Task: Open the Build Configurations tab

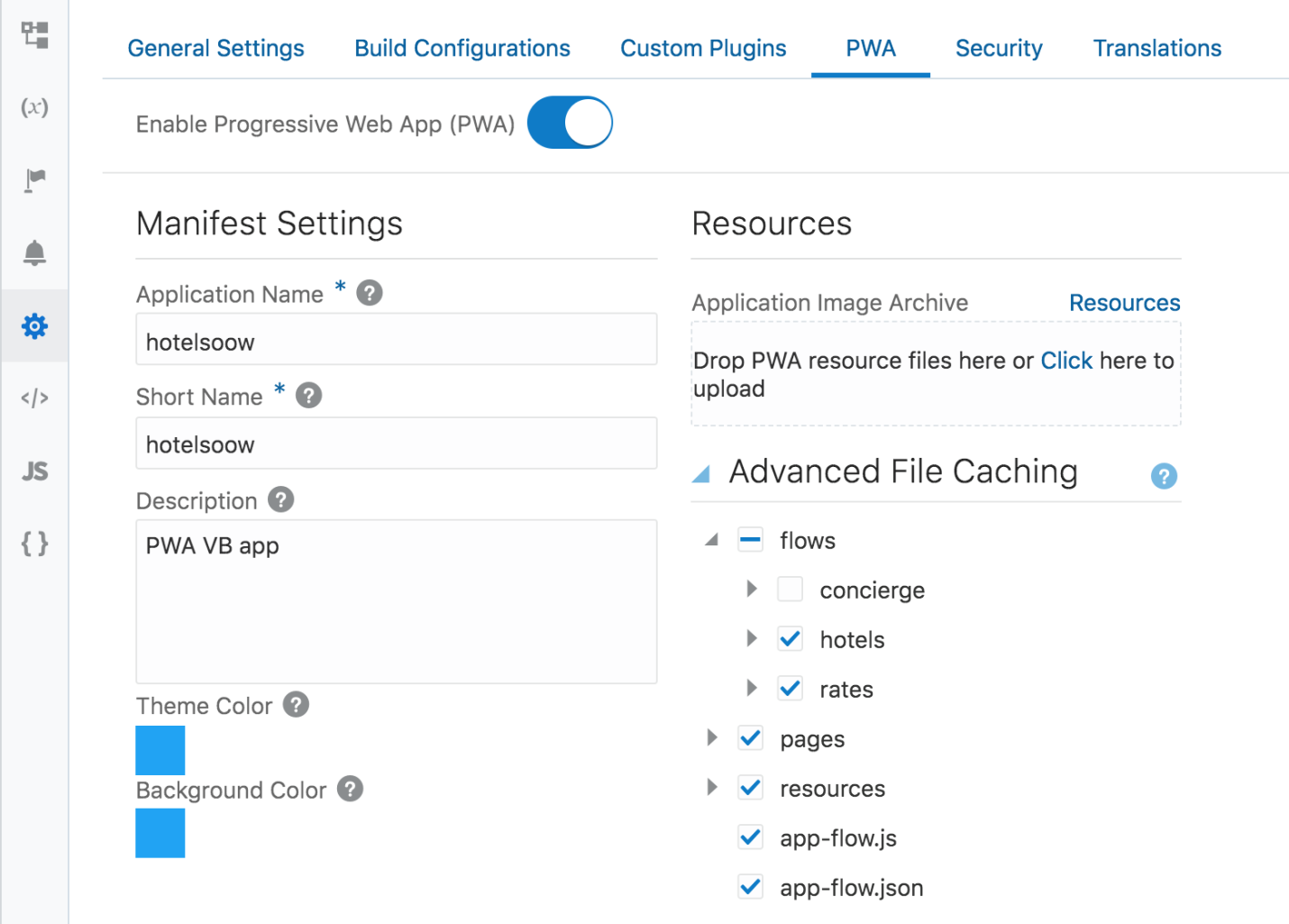Action: tap(462, 48)
